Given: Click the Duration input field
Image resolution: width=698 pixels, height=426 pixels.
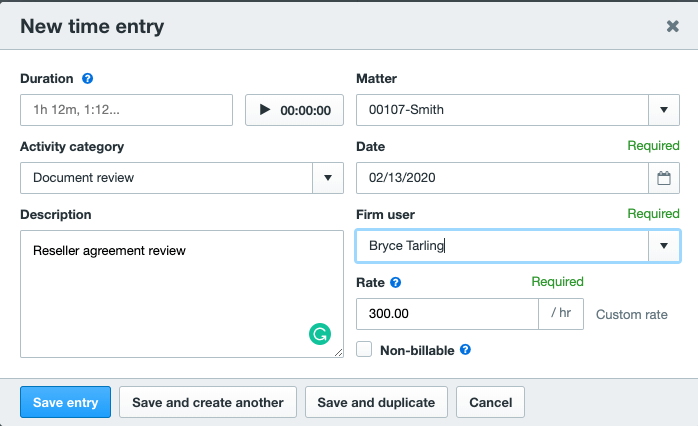Looking at the screenshot, I should click(126, 110).
